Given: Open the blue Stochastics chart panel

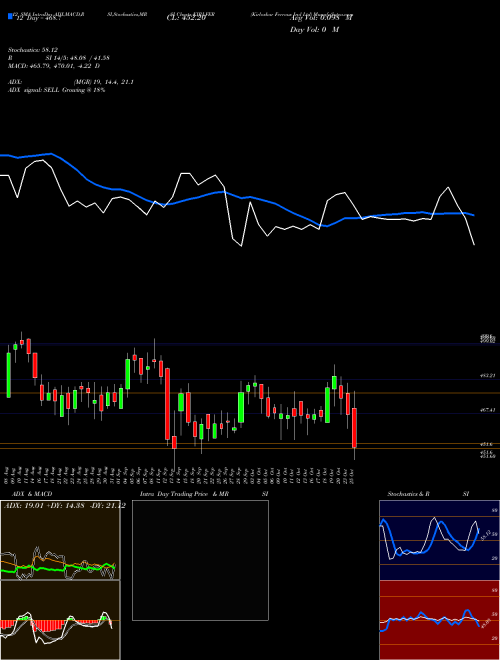Looking at the screenshot, I should pyautogui.click(x=439, y=540).
